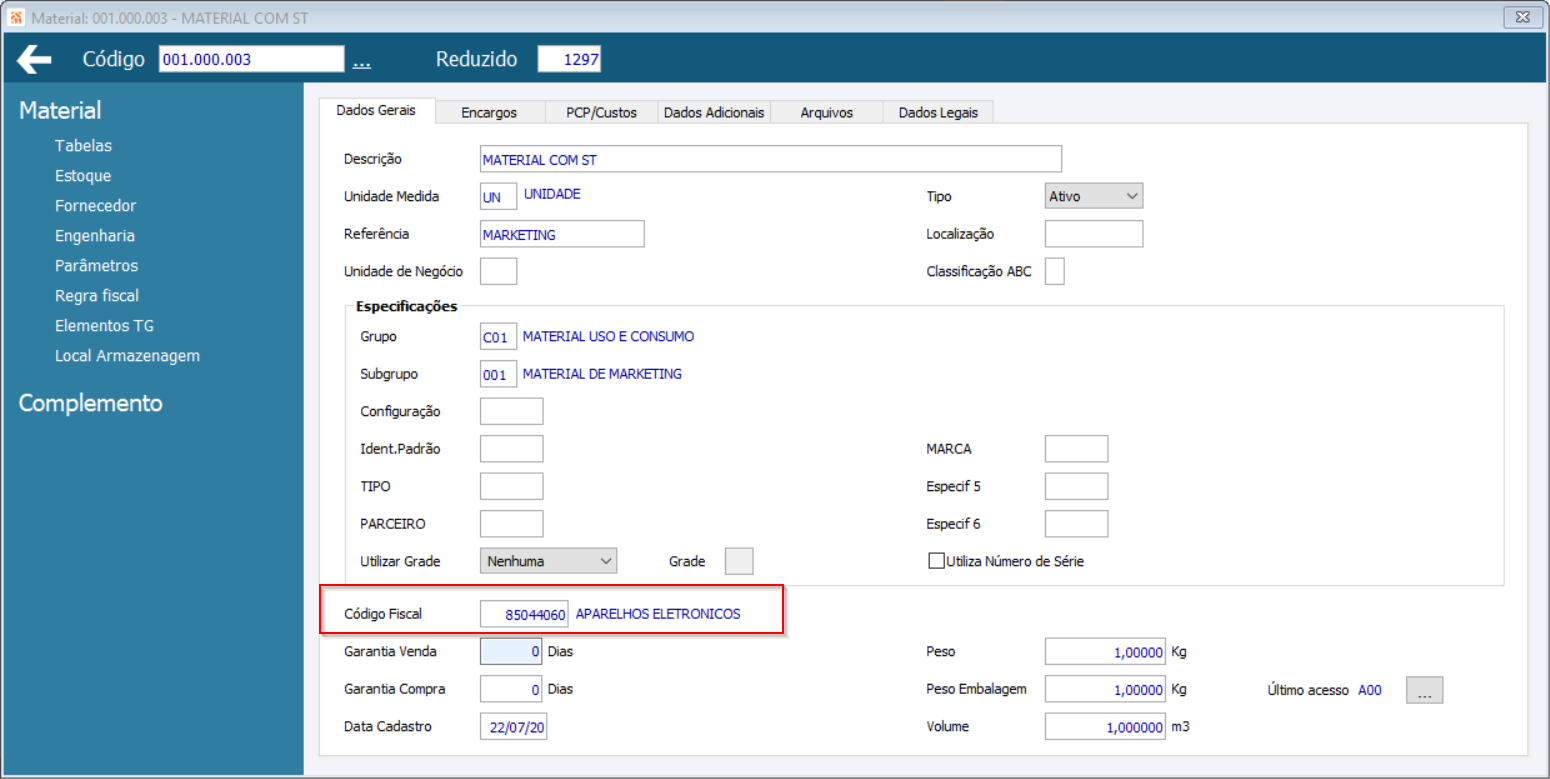Viewport: 1550px width, 779px height.
Task: Open the Tipo dropdown showing Ativo
Action: pyautogui.click(x=1093, y=196)
